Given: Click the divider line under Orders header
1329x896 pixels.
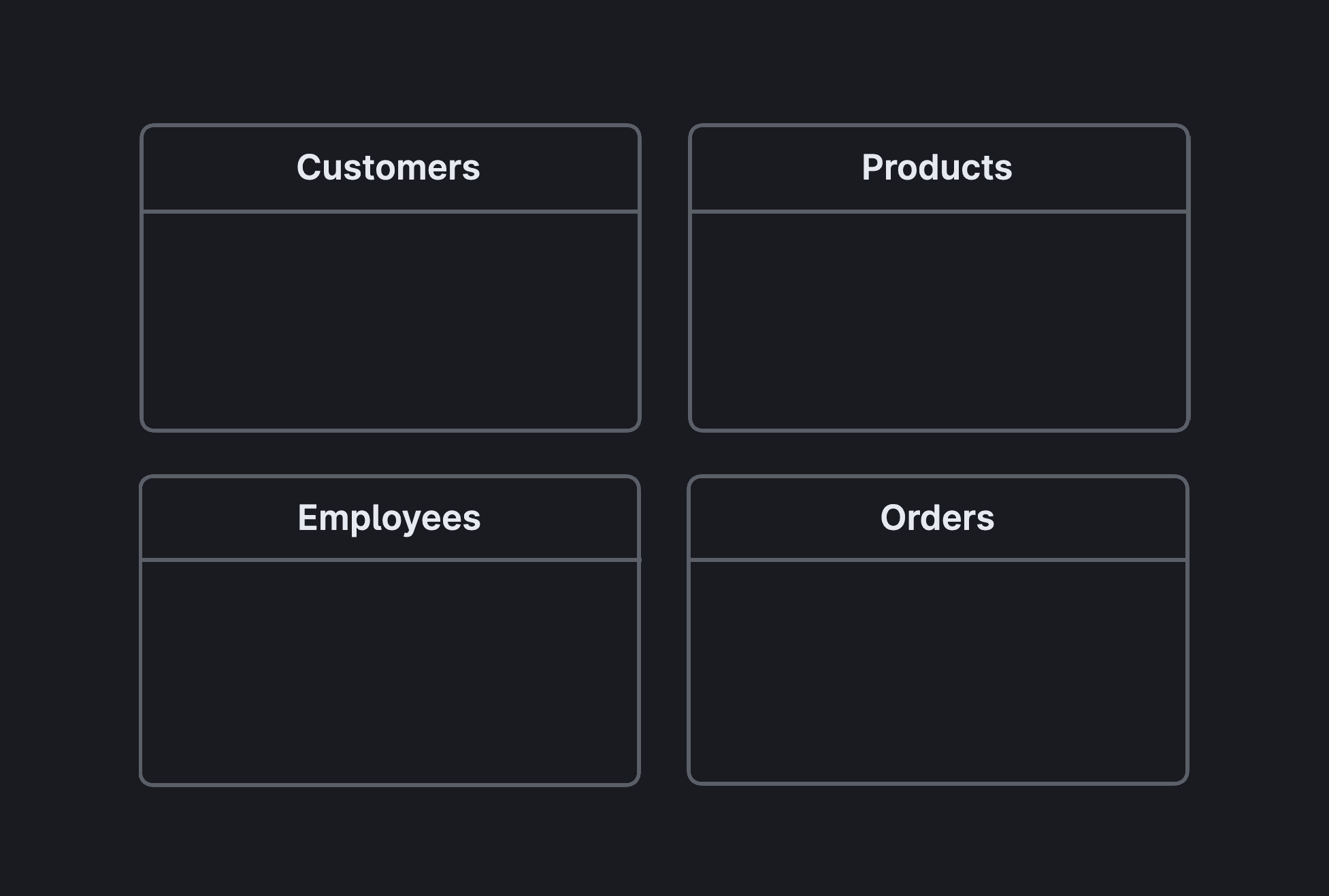Looking at the screenshot, I should tap(938, 560).
